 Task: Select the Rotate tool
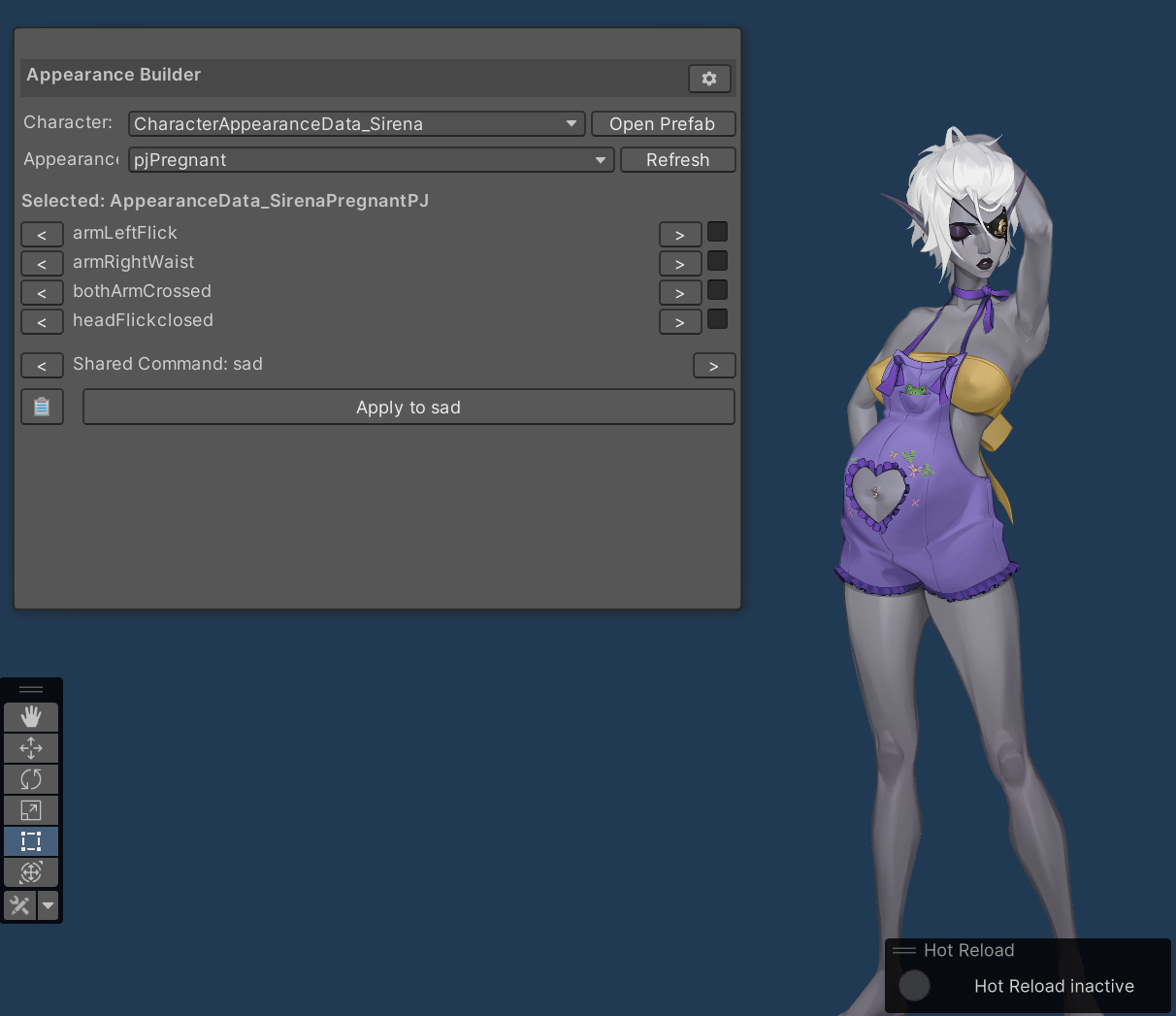coord(31,779)
